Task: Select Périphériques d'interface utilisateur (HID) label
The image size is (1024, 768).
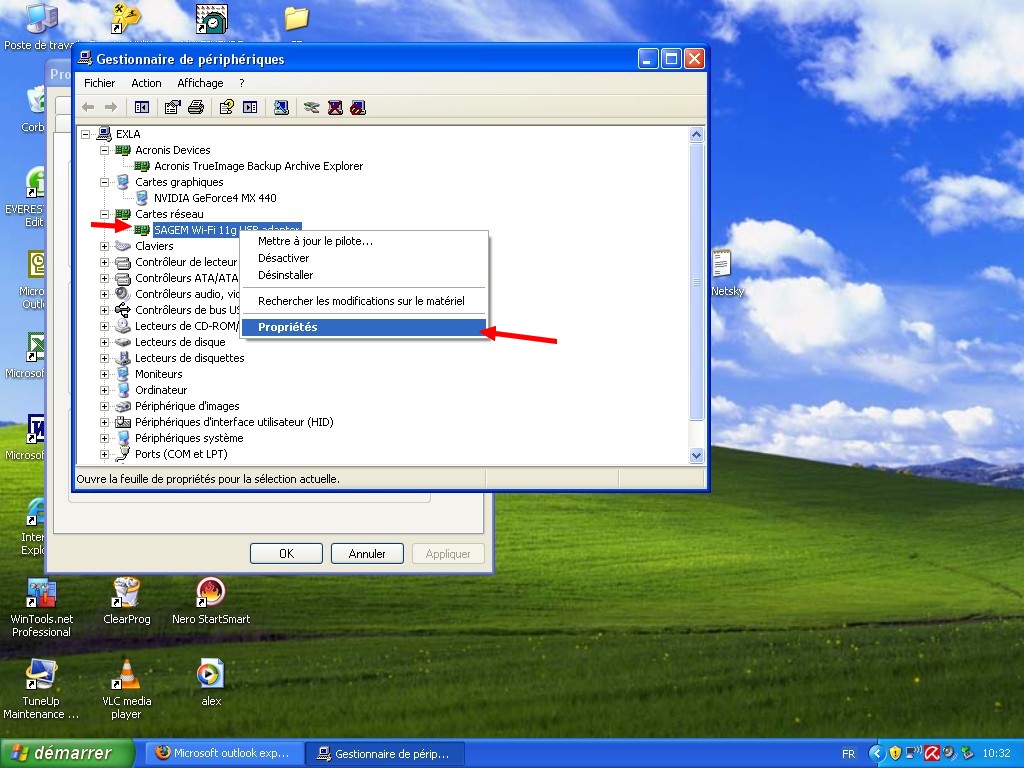Action: pyautogui.click(x=234, y=422)
